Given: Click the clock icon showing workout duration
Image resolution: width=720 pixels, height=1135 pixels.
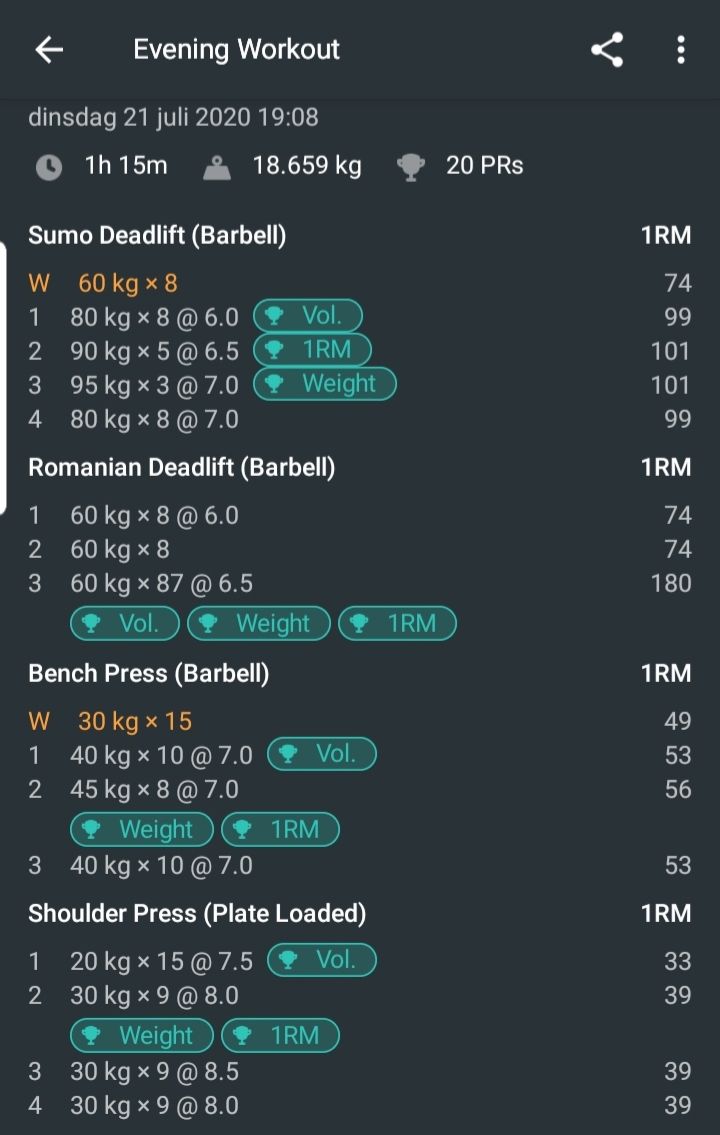Looking at the screenshot, I should coord(49,166).
